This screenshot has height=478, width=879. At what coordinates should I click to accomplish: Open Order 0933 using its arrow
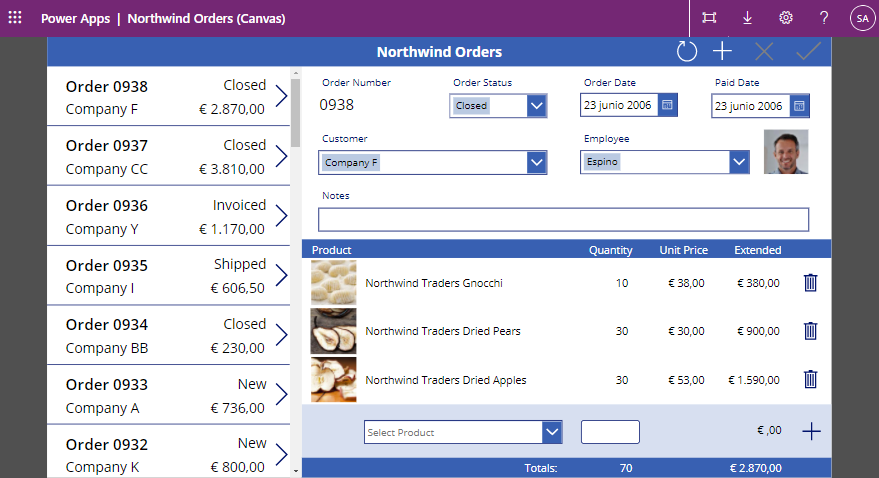[x=281, y=395]
